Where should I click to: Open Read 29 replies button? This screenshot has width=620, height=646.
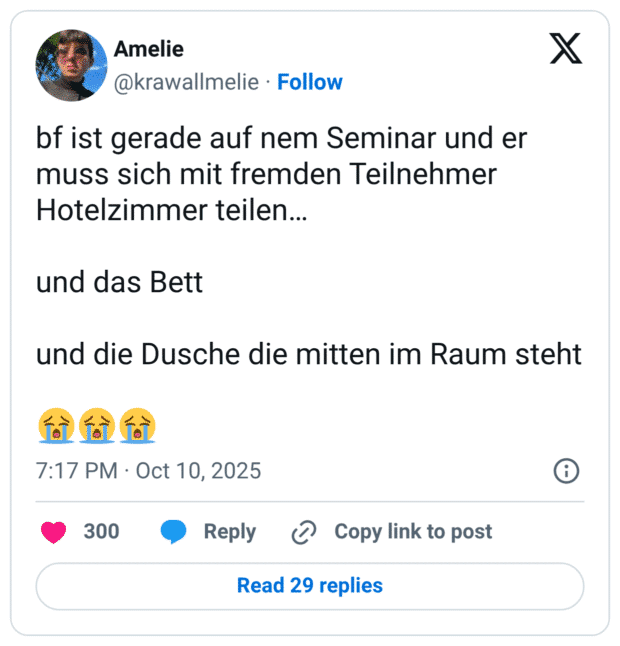coord(310,586)
